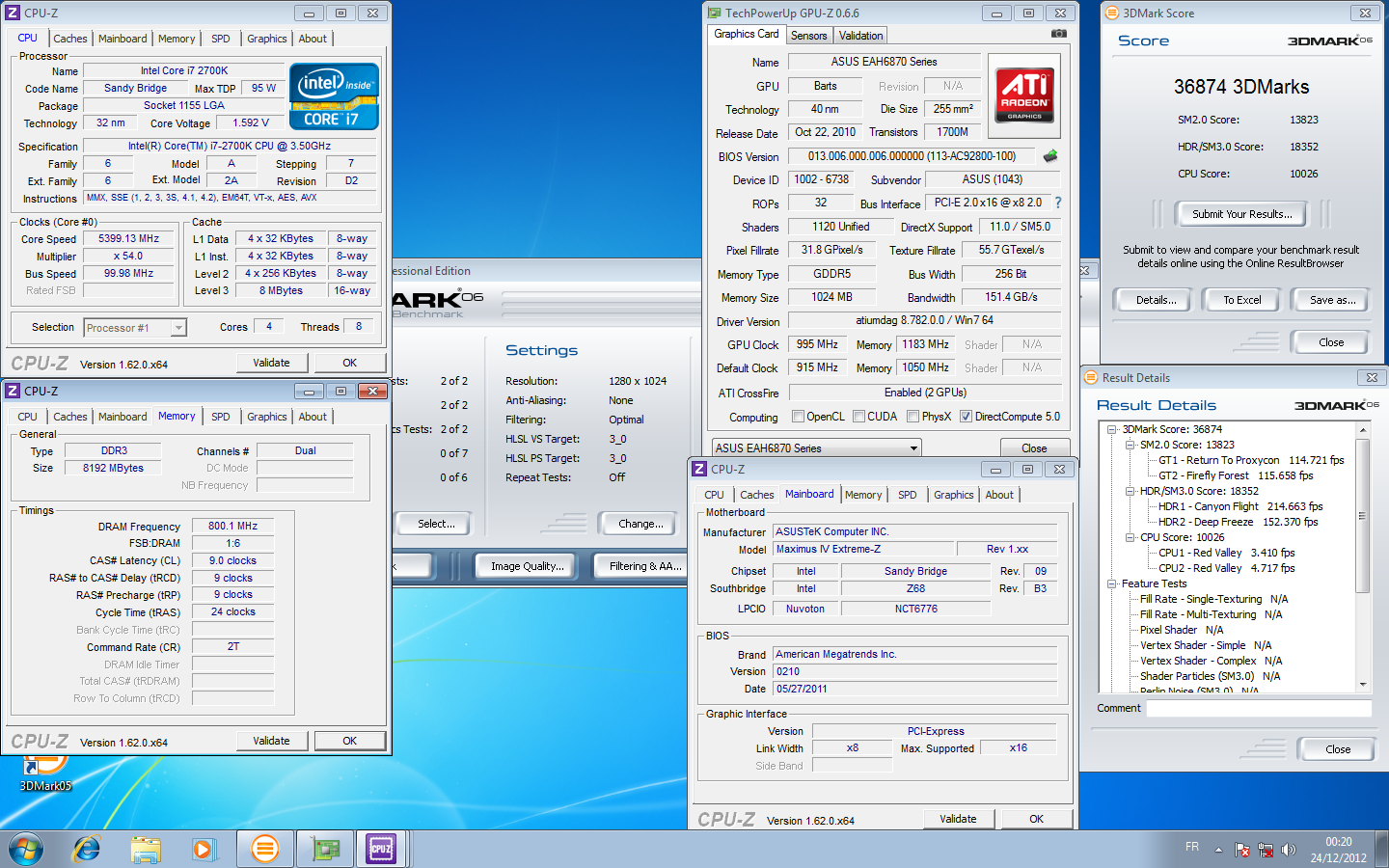Open the Processor #1 selection dropdown
The image size is (1389, 868).
177,328
